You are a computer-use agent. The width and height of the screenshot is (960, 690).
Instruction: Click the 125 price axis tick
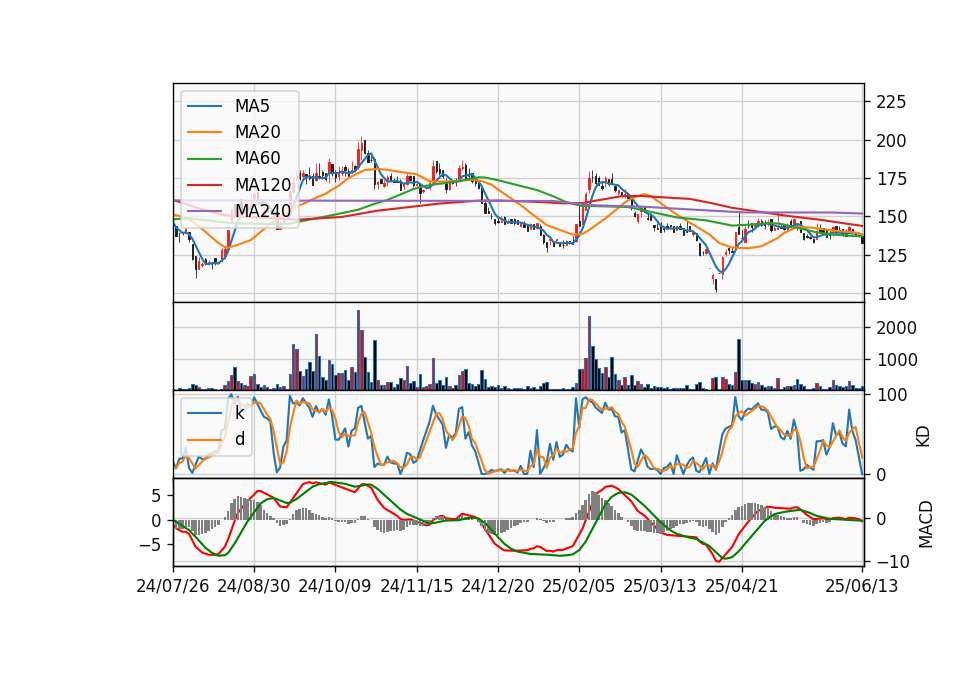pyautogui.click(x=891, y=256)
